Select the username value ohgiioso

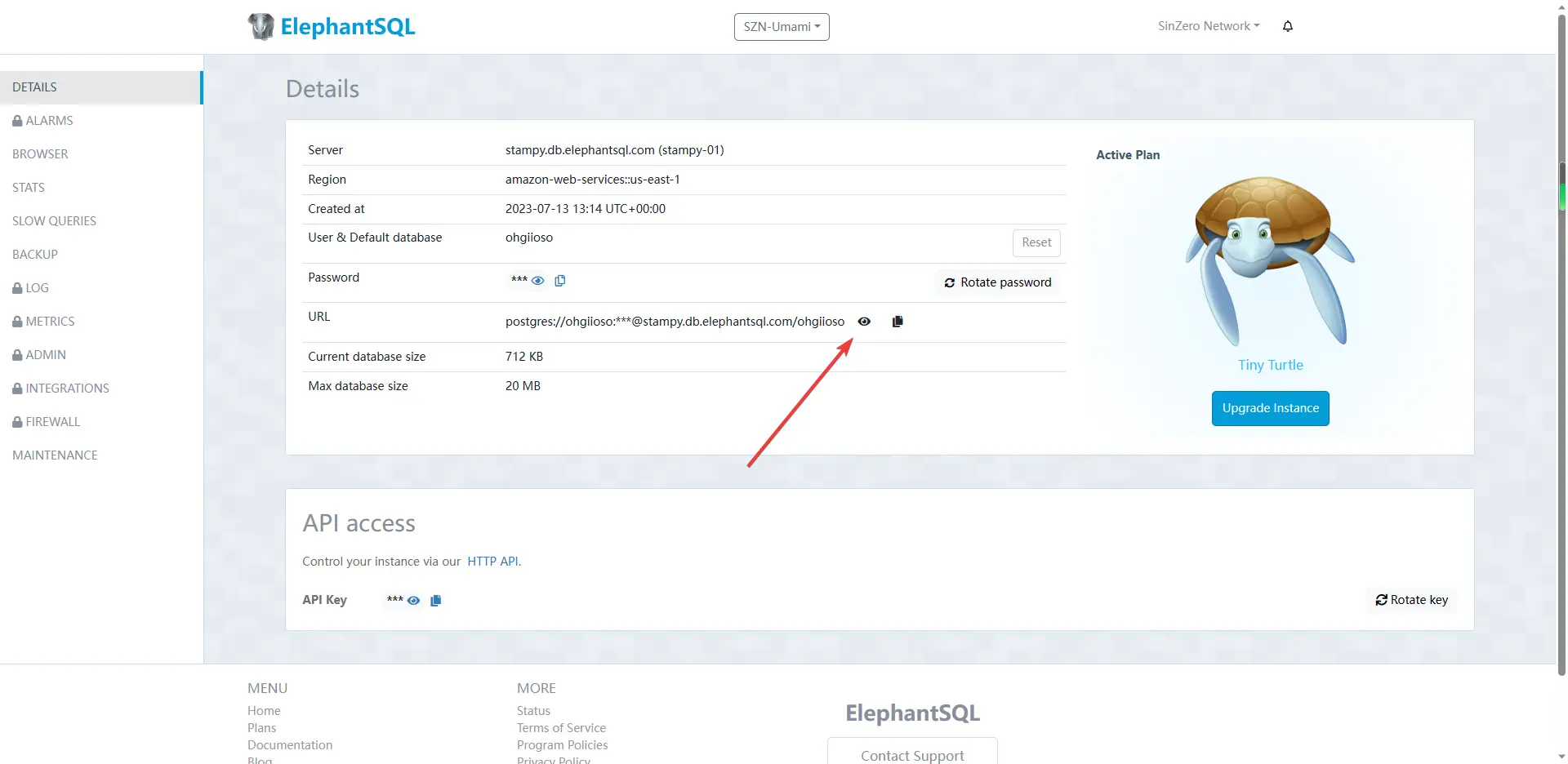click(x=528, y=238)
